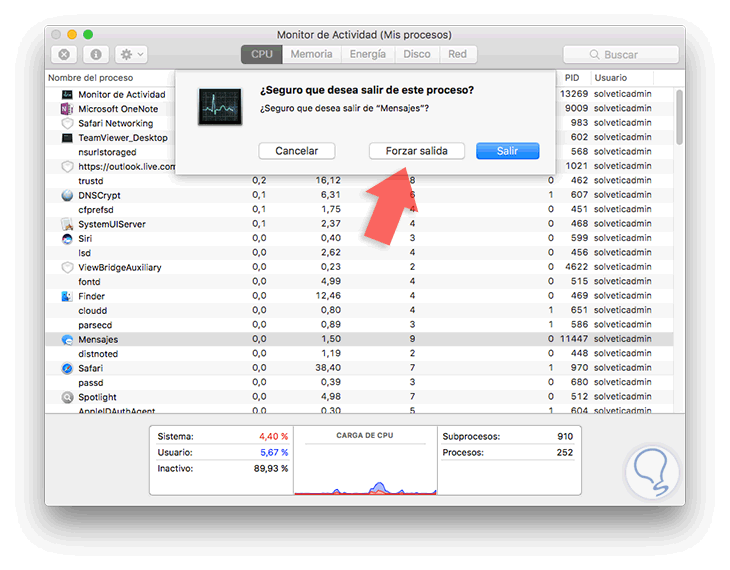730x570 pixels.
Task: Select the fontd process row
Action: tap(359, 282)
